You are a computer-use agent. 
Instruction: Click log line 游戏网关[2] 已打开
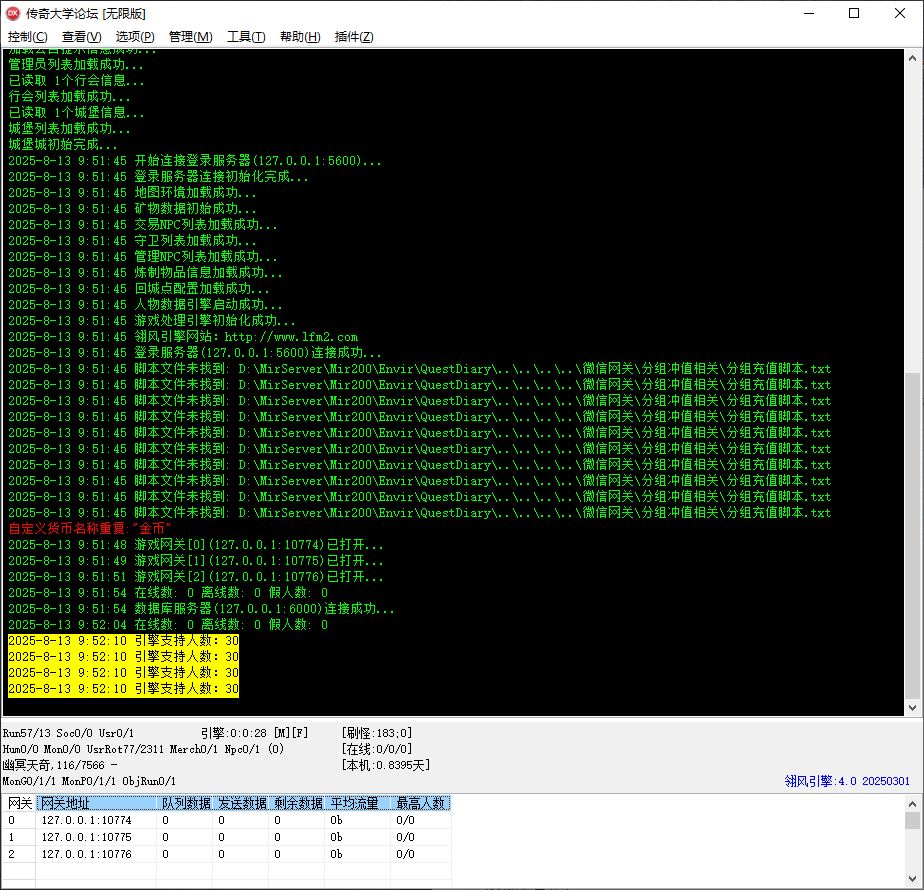[x=196, y=576]
